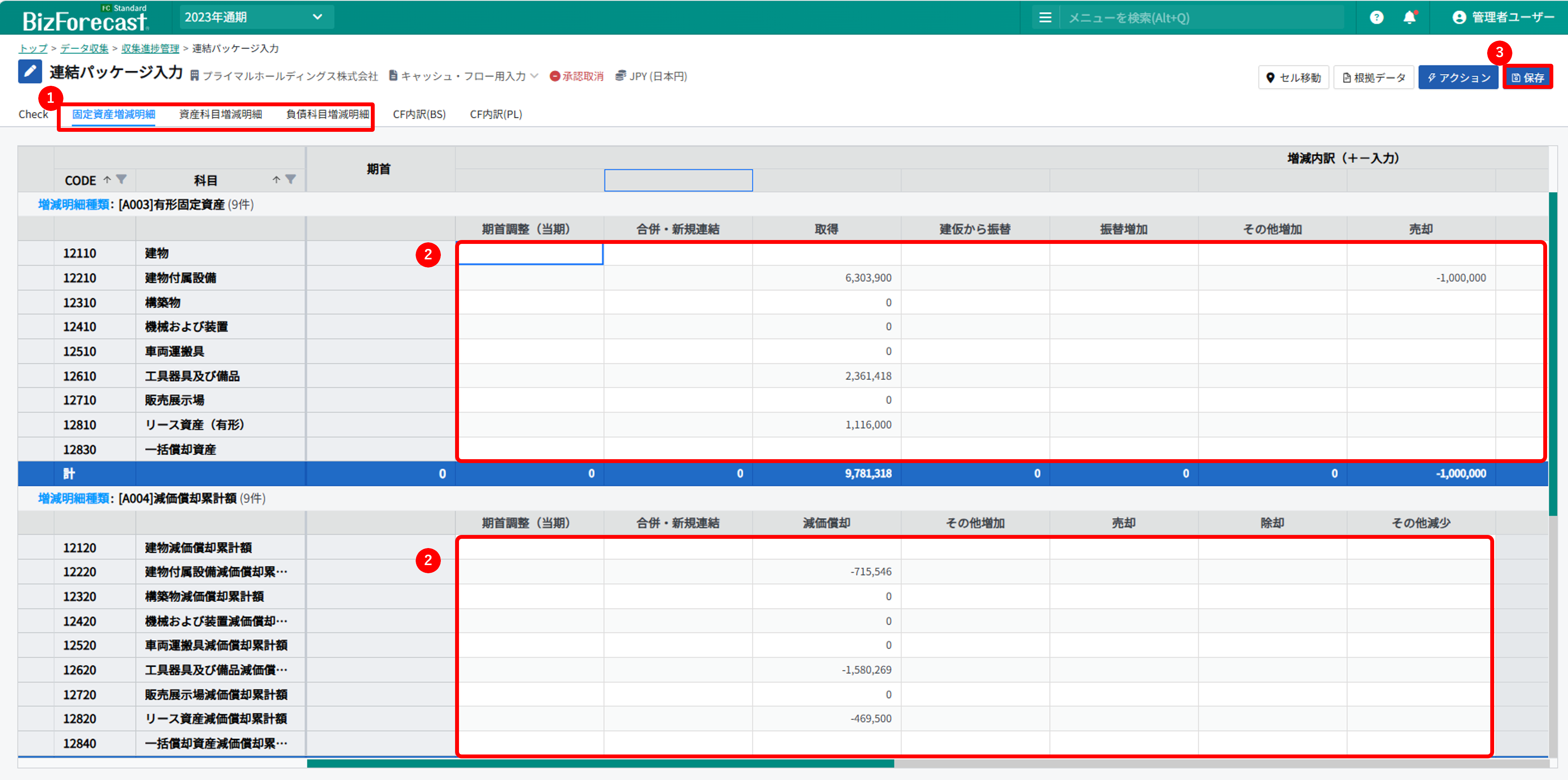Open the help question mark icon
Viewport: 1568px width, 780px height.
tap(1376, 18)
